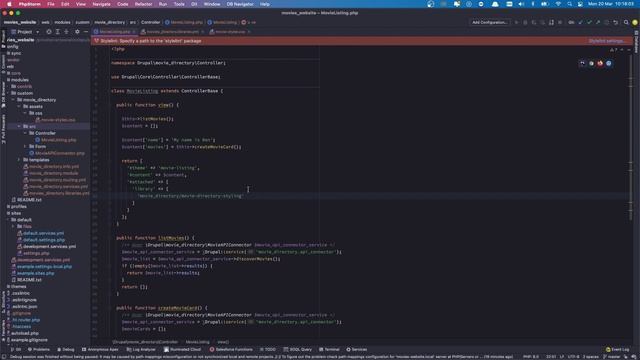Open Database side tool window
640x360 pixels.
tap(636, 41)
